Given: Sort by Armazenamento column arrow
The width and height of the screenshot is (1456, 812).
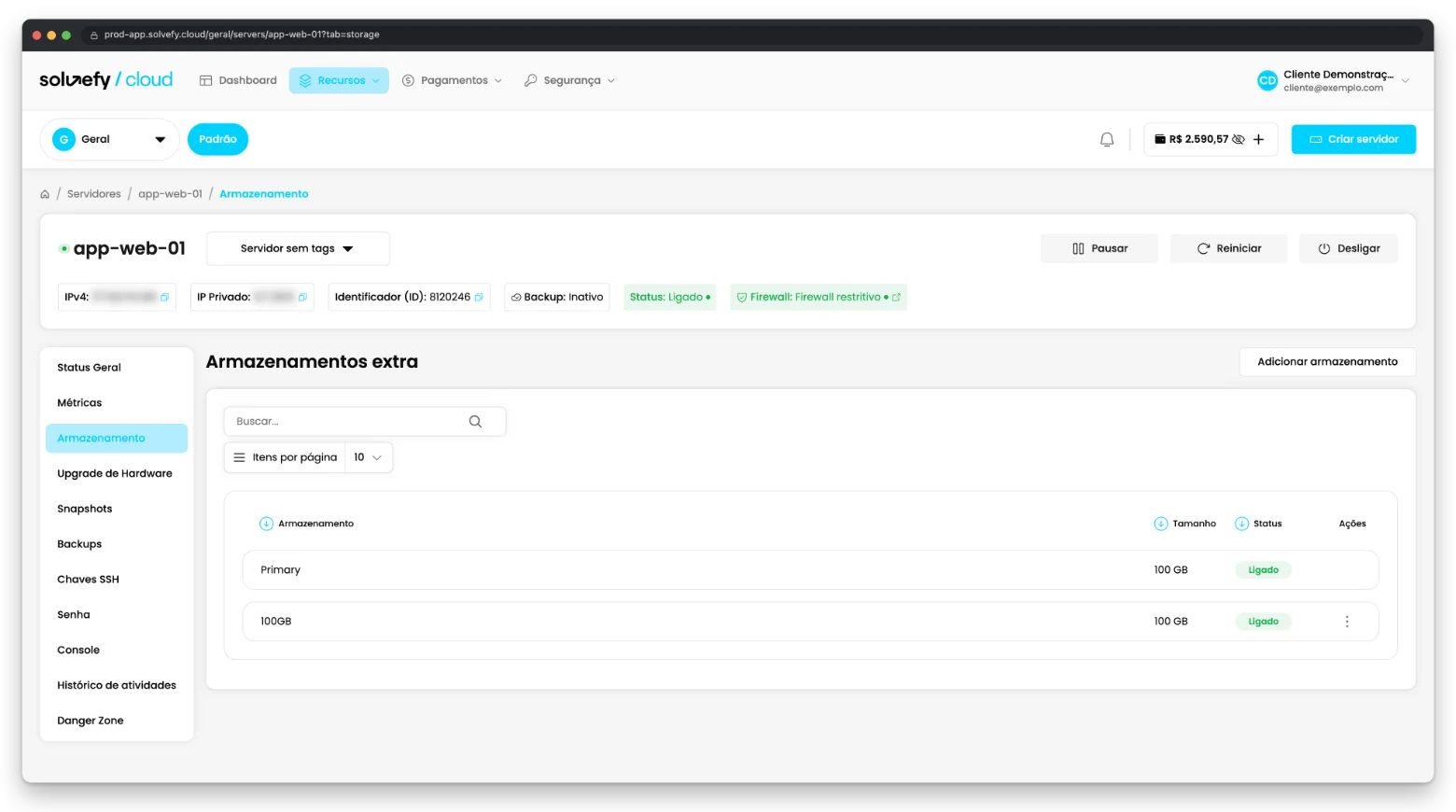Looking at the screenshot, I should 266,524.
